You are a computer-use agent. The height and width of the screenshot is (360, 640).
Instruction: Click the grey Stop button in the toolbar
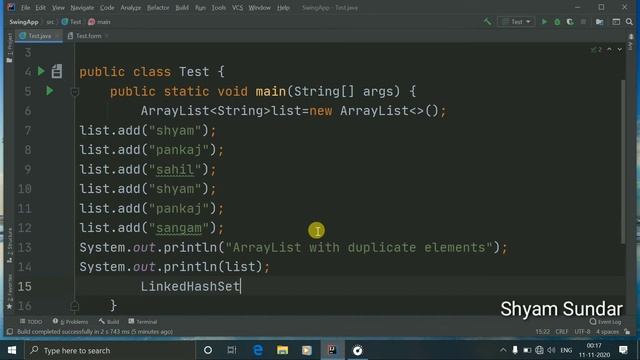pyautogui.click(x=583, y=22)
